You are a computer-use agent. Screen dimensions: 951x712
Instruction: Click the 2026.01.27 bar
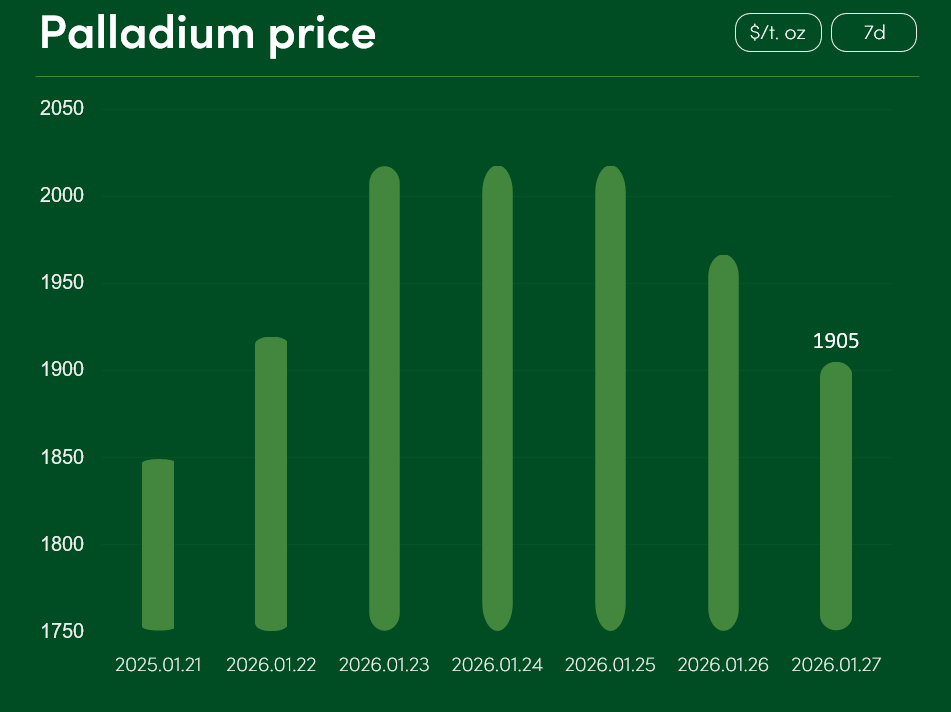point(836,496)
